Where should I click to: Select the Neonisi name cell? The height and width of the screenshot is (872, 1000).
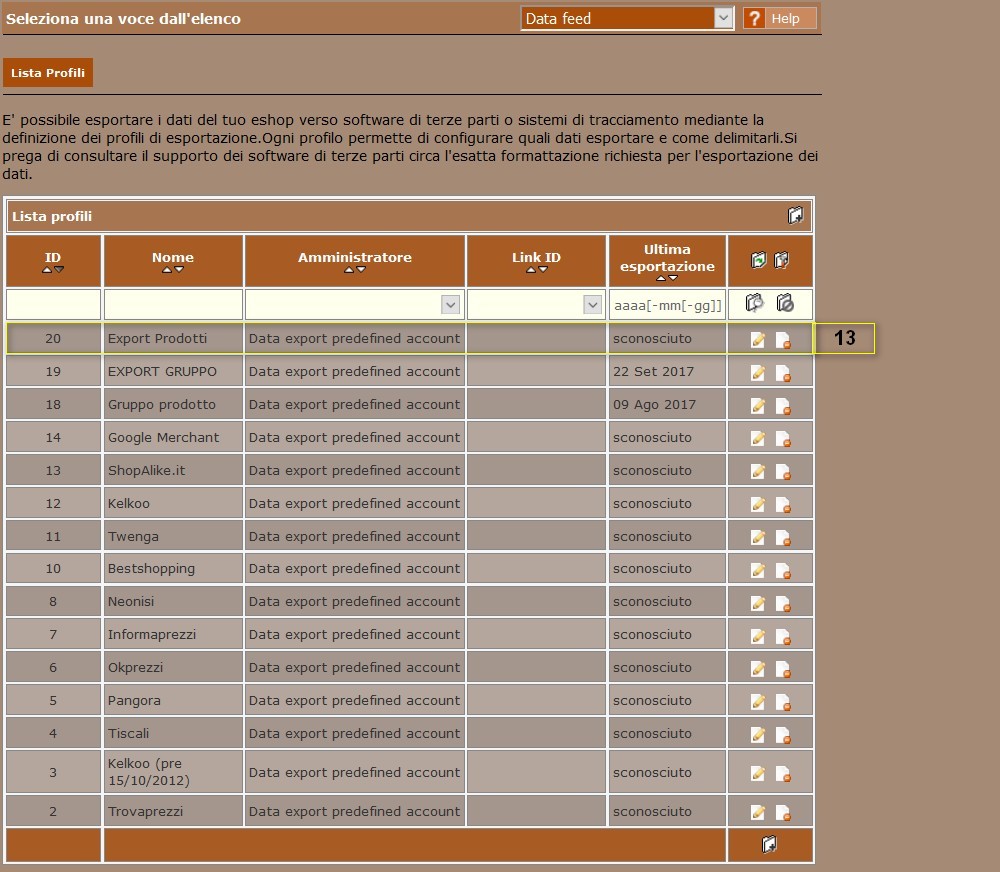(173, 602)
